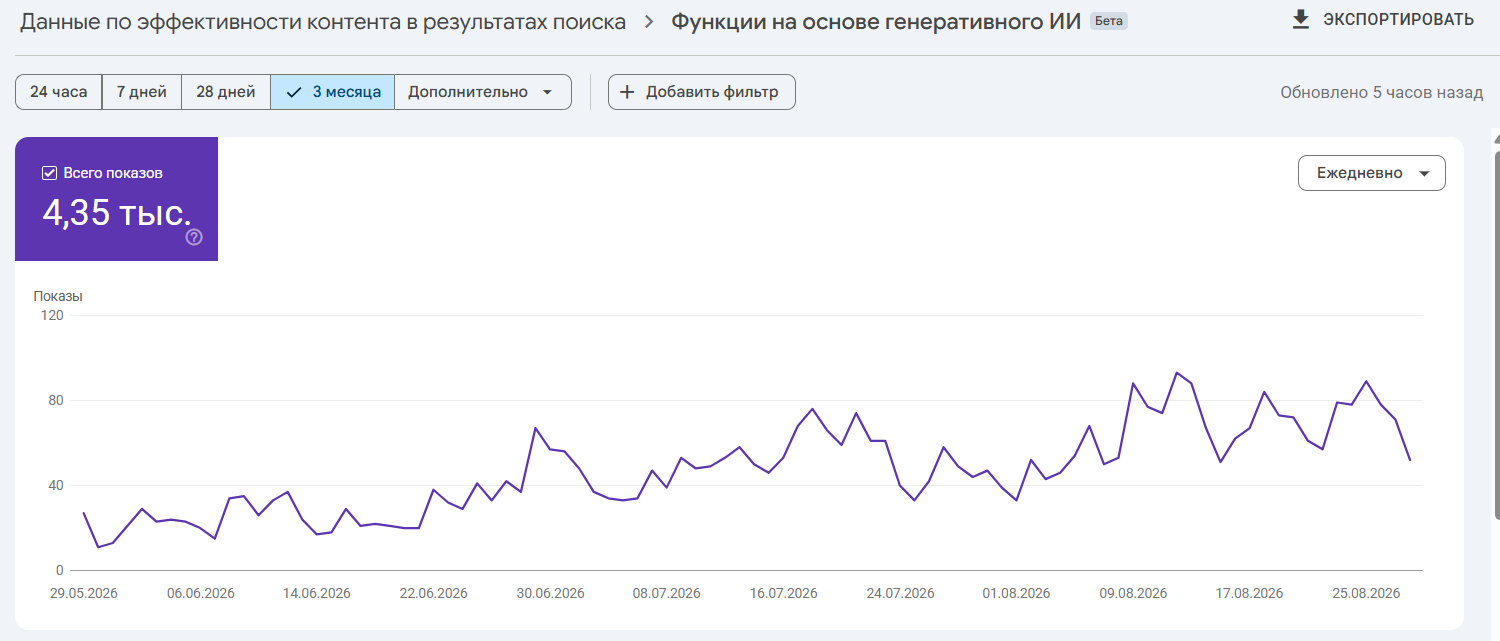
Task: Select the 3 месяца range
Action: [333, 92]
